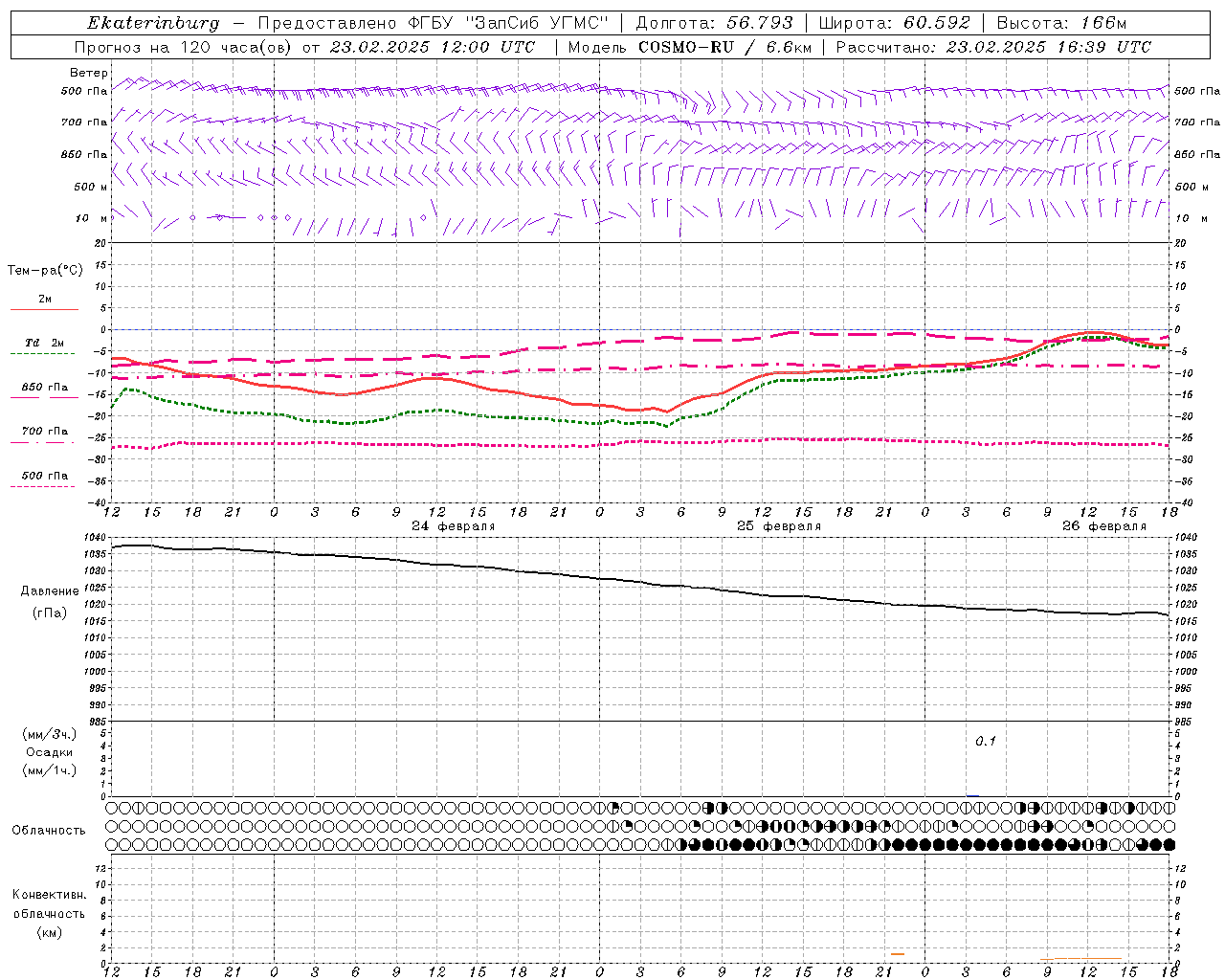
Task: Click the Высота: 166м label
Action: pos(1061,23)
